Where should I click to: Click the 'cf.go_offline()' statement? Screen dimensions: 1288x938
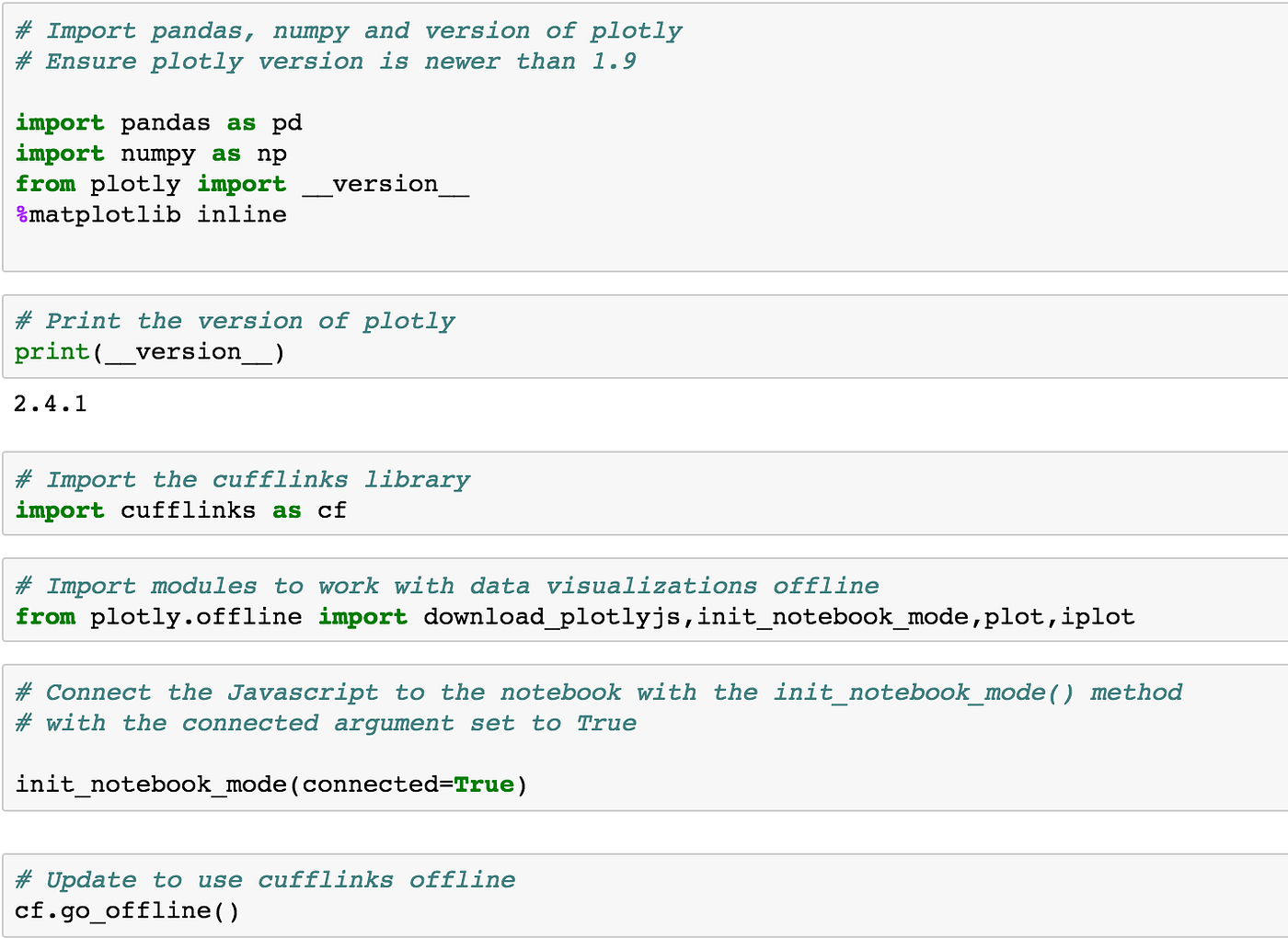[126, 909]
